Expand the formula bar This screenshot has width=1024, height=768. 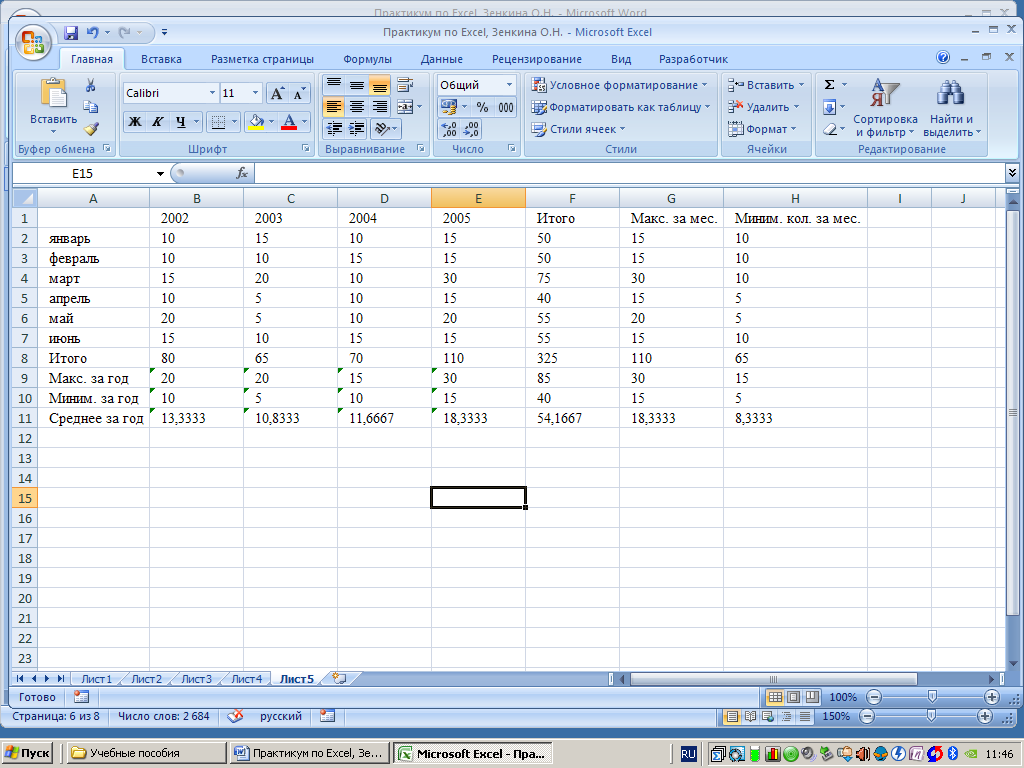coord(1012,173)
